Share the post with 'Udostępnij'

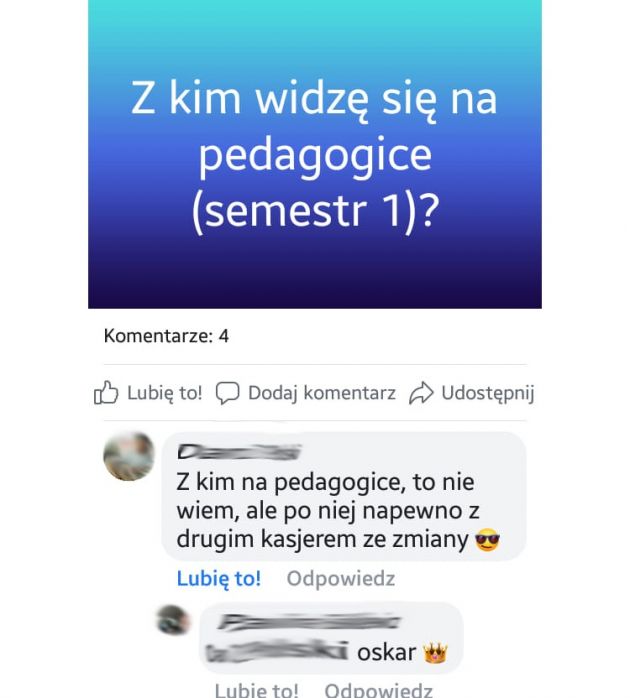coord(488,393)
